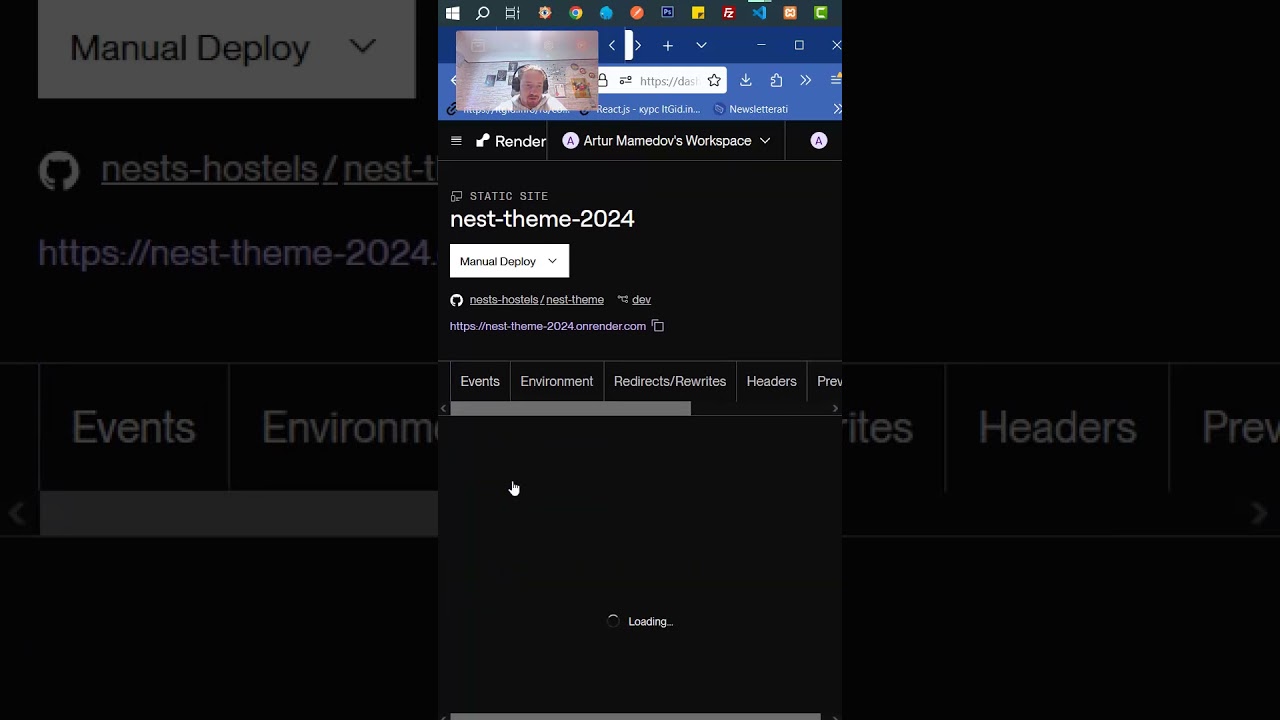Open https://nest-theme-2024.onrender.com site URL
The image size is (1280, 720).
[548, 326]
